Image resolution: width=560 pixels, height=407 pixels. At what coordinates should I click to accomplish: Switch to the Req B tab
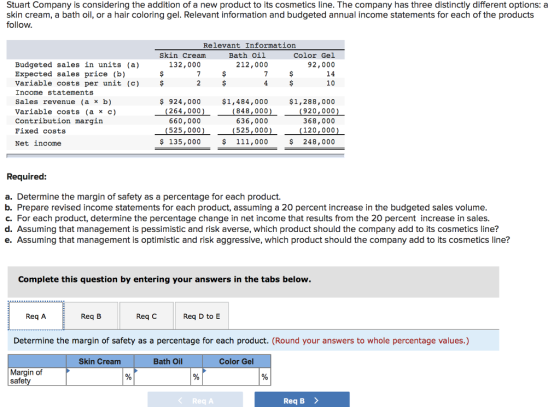tap(91, 316)
